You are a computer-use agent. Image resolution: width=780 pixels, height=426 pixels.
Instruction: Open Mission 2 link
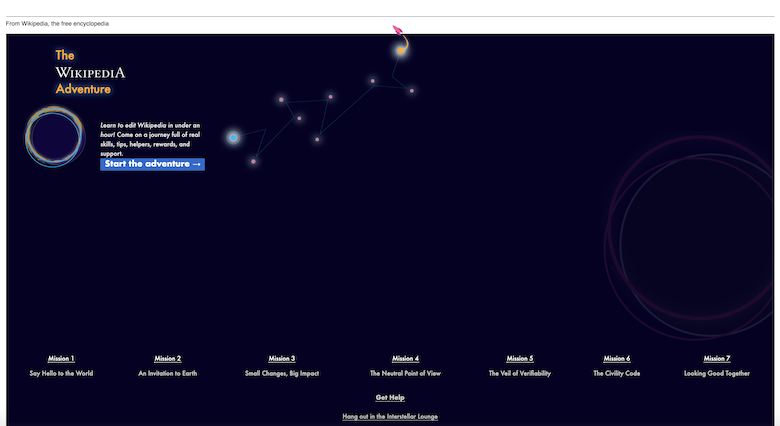point(168,358)
